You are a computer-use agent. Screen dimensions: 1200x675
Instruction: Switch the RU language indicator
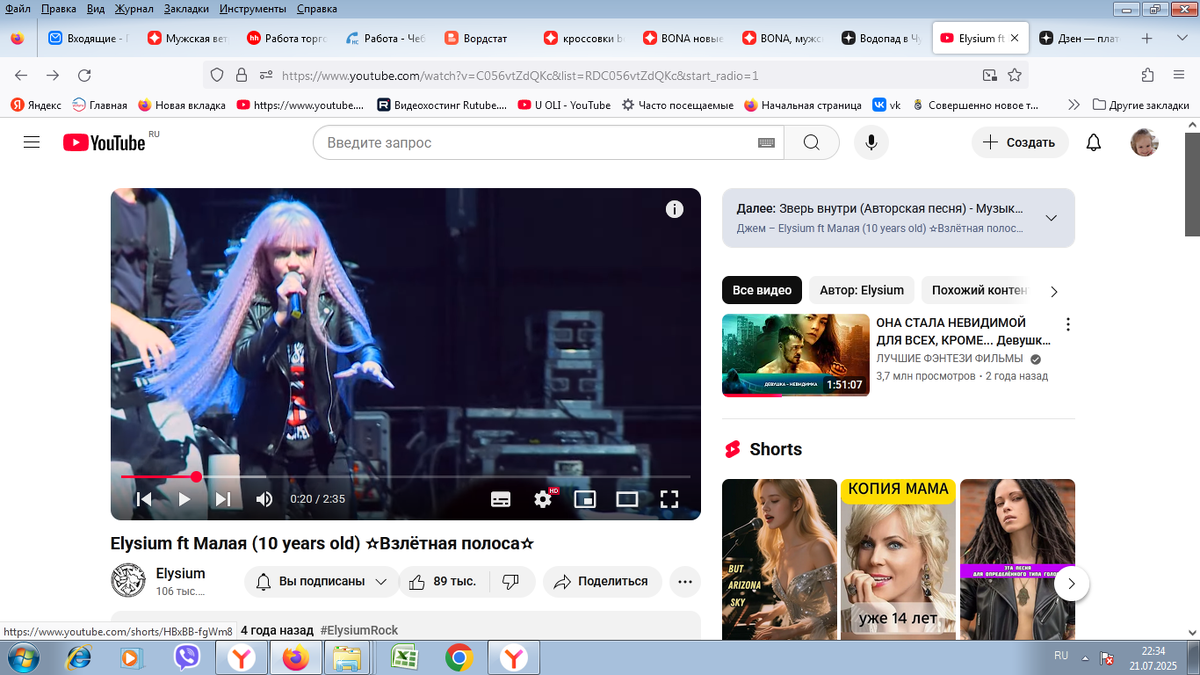point(1061,656)
